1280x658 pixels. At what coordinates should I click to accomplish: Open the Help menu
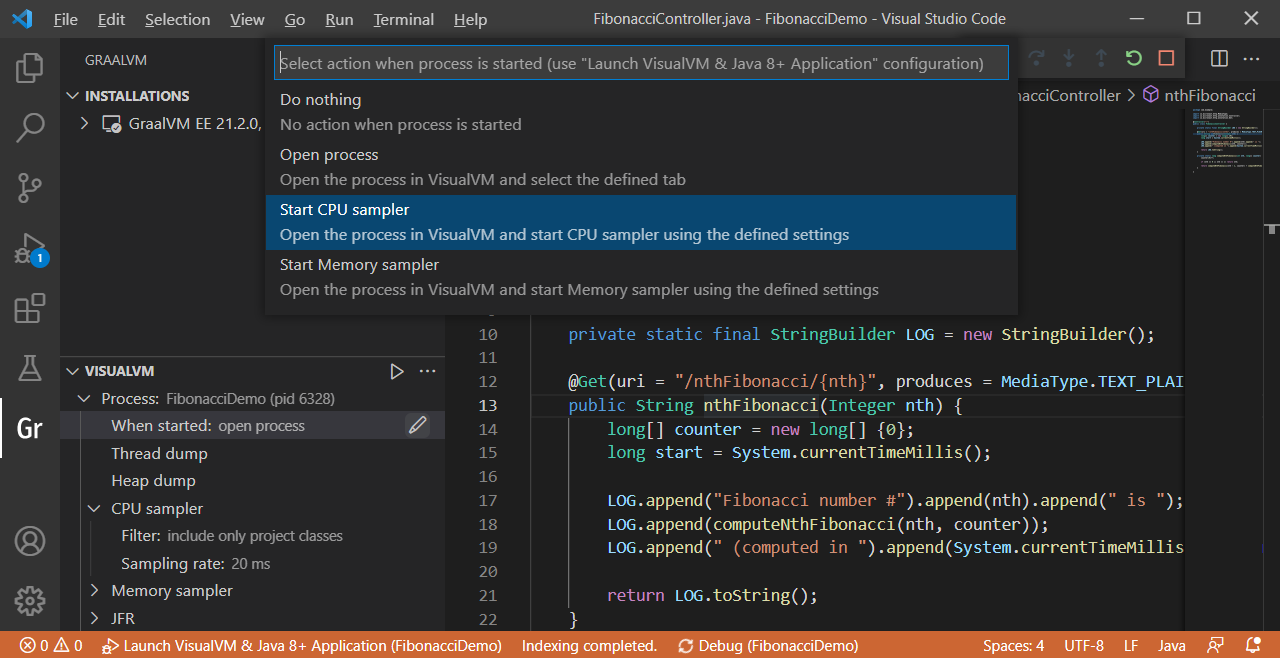point(471,19)
